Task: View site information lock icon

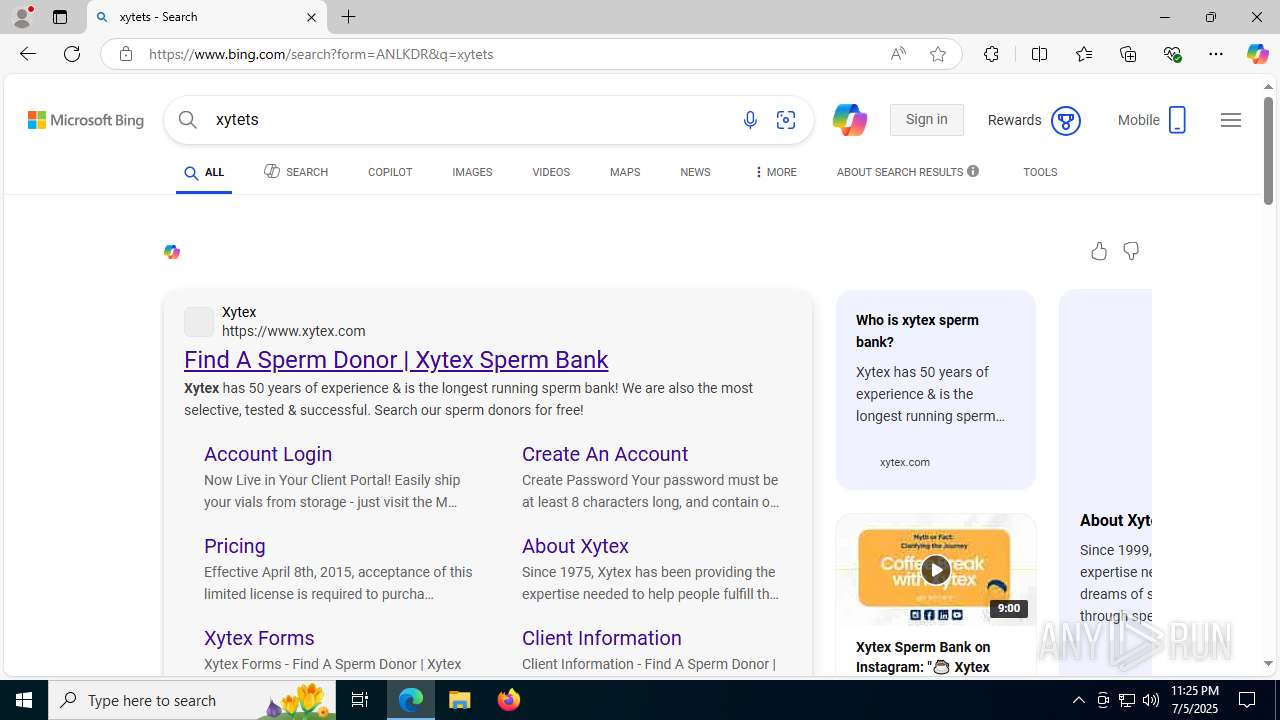Action: coord(126,54)
